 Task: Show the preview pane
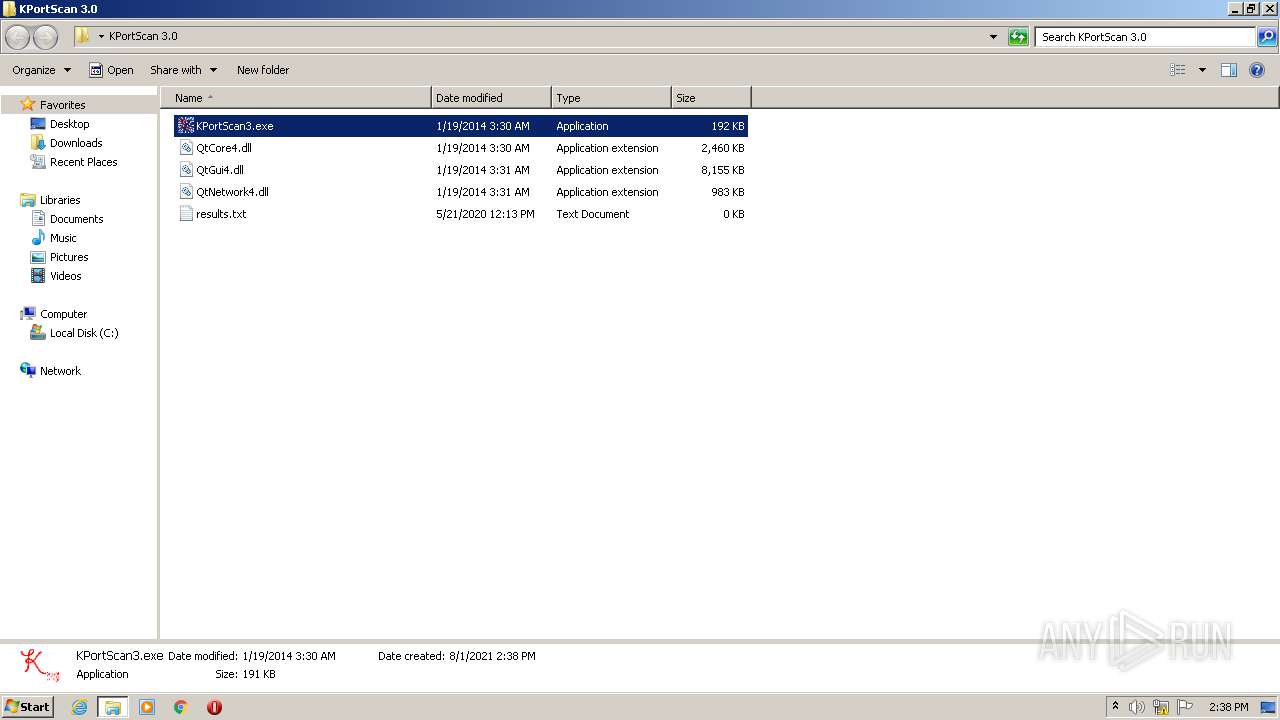[x=1229, y=70]
